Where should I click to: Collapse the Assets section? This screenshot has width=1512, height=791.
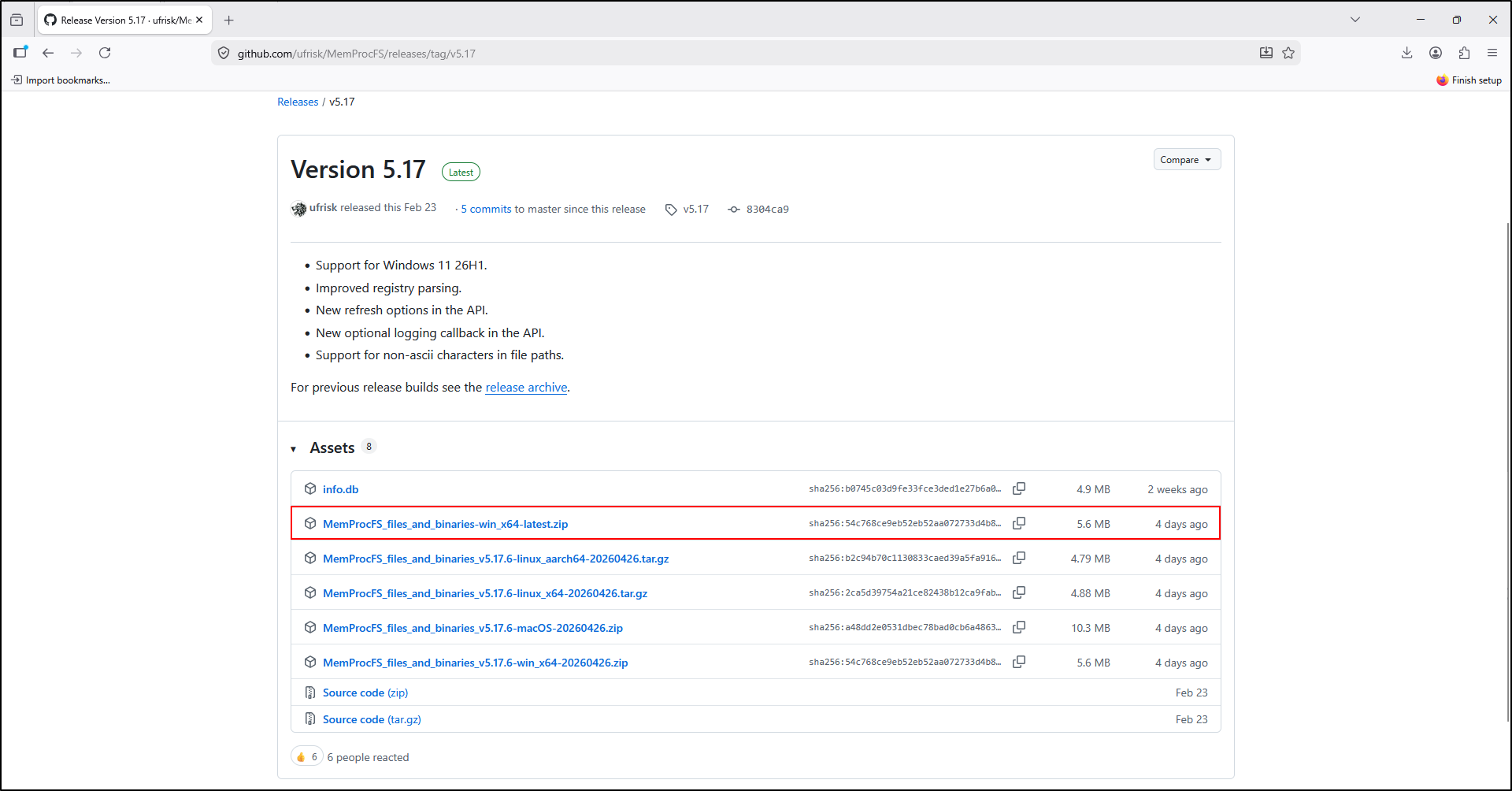coord(293,449)
